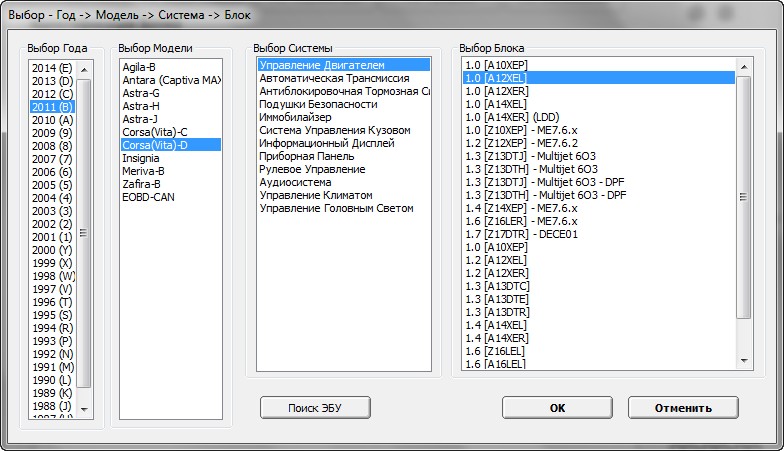Pick block 1.2 [Z12XEP] - ME7.6.2
Viewport: 784px width, 451px height.
(x=599, y=143)
